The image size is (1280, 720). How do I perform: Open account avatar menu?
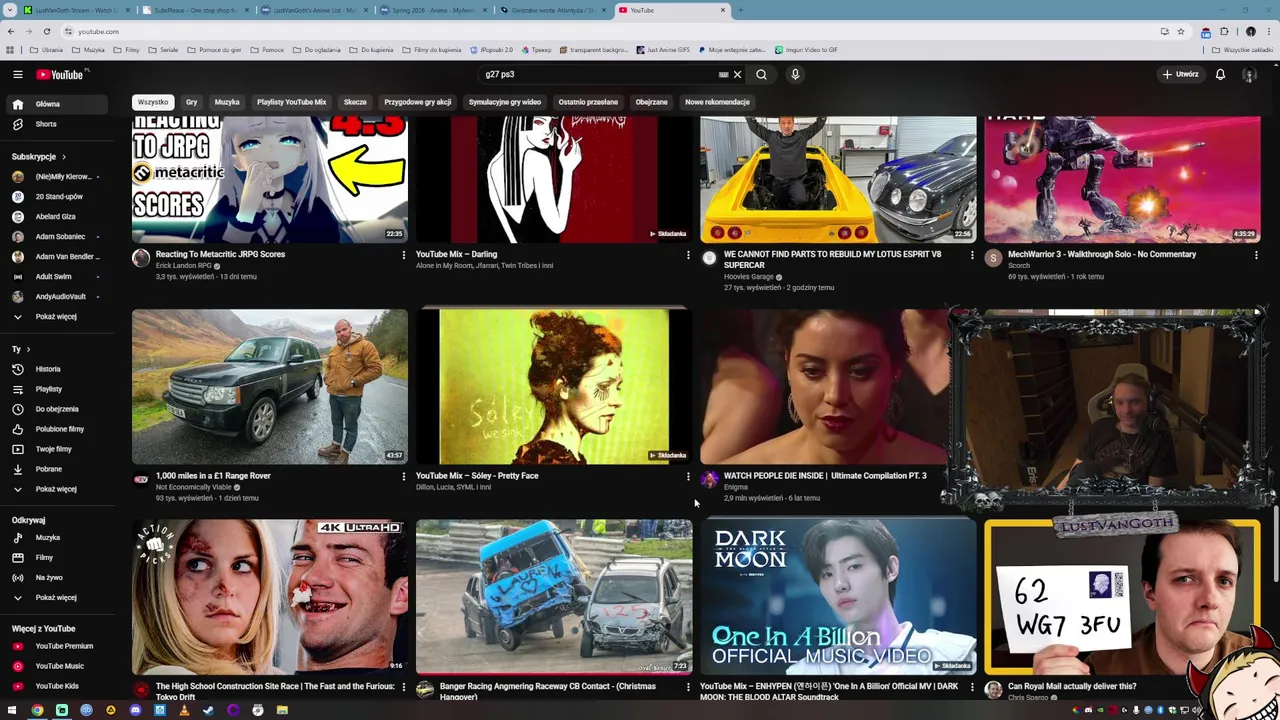pos(1249,74)
